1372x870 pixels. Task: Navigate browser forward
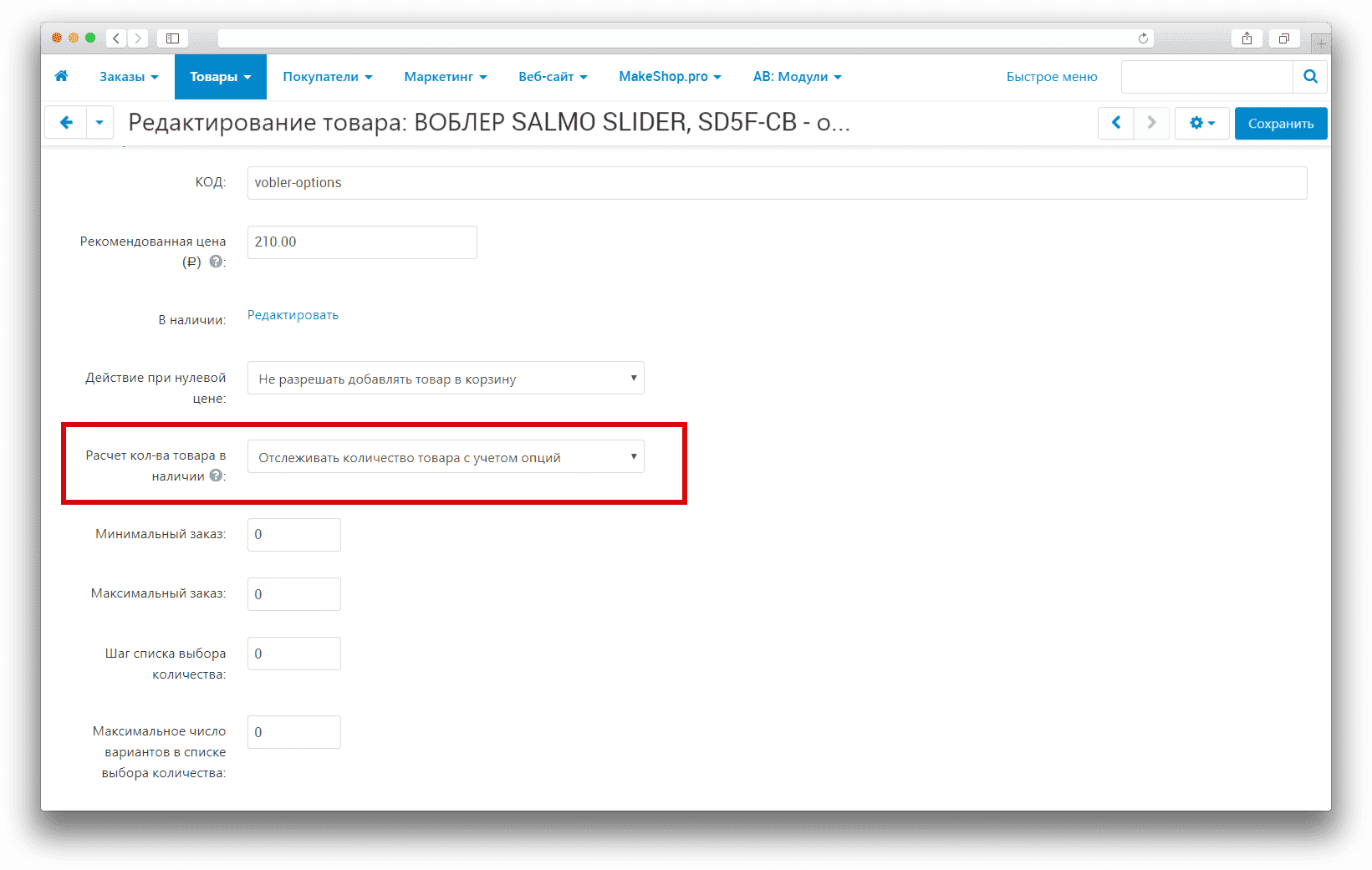pyautogui.click(x=138, y=38)
